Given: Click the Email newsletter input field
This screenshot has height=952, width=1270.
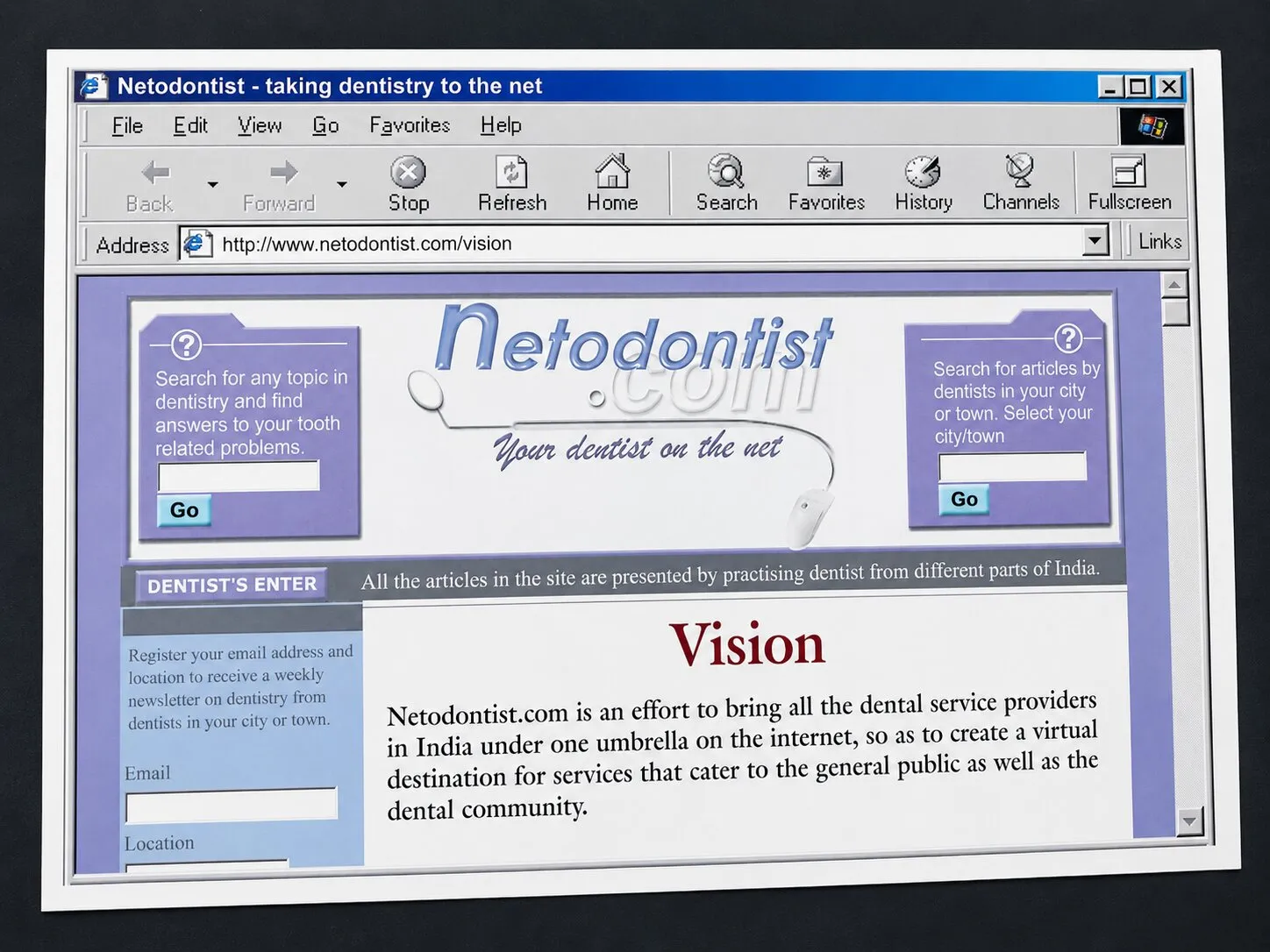Looking at the screenshot, I should [x=232, y=805].
